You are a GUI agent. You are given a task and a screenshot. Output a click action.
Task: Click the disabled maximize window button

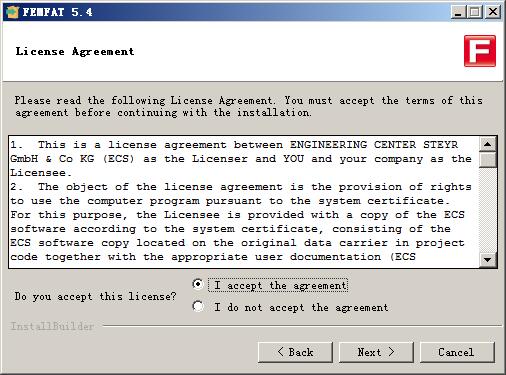pos(475,12)
